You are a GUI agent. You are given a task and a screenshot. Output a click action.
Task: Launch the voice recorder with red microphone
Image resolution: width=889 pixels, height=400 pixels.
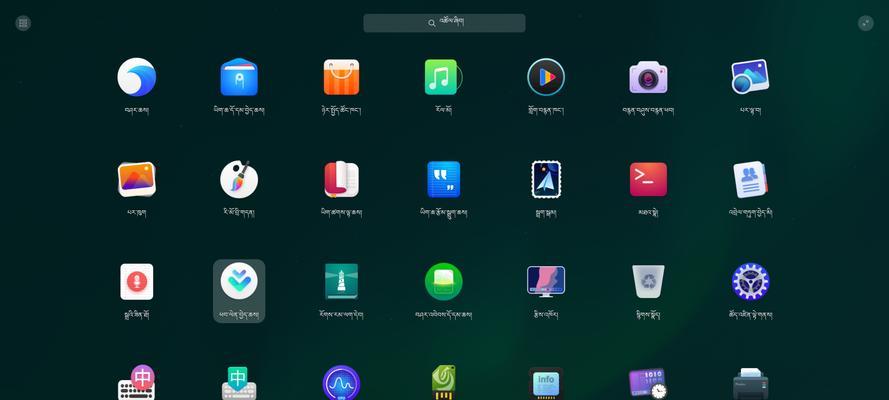[137, 282]
